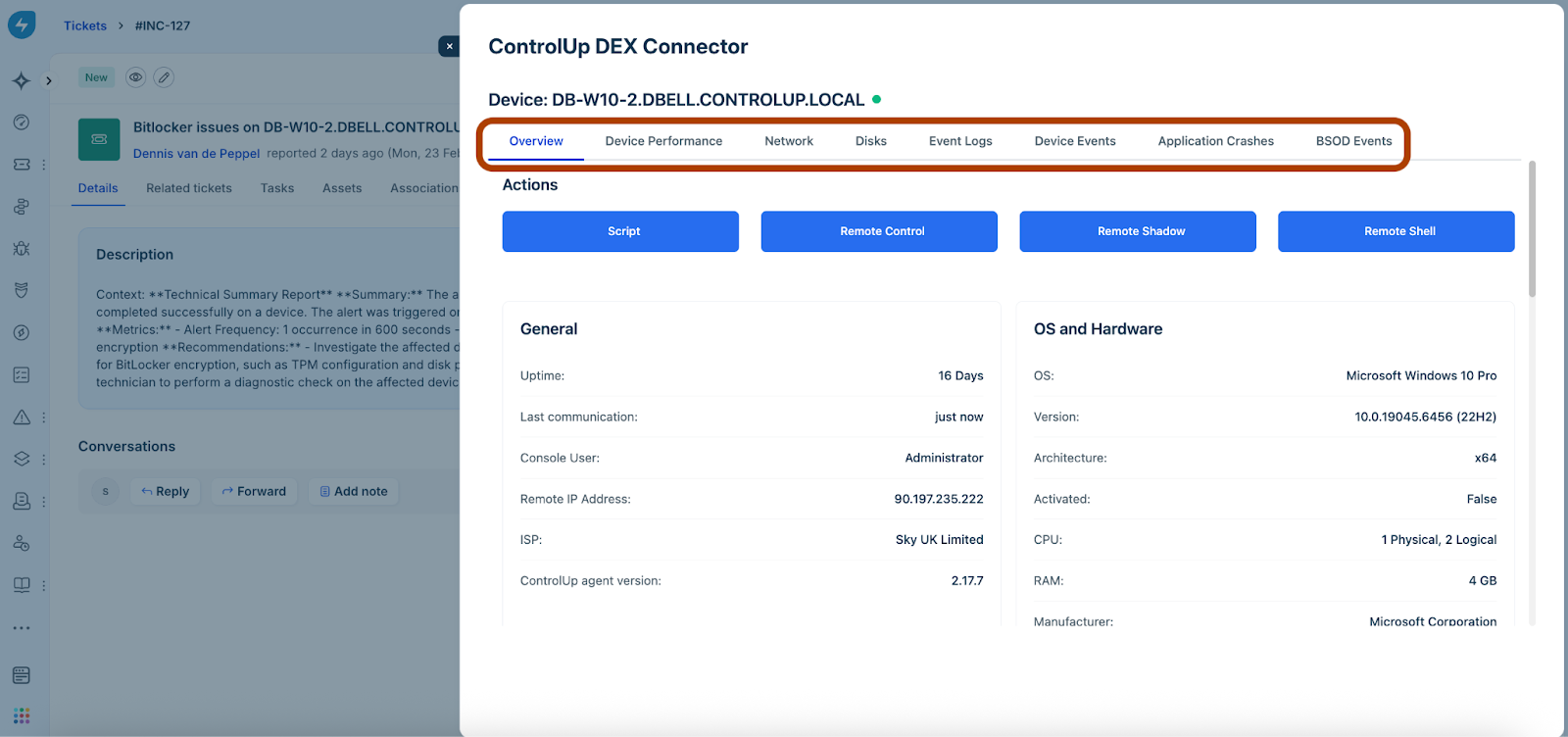Click the New status badge
The width and height of the screenshot is (1568, 737).
[96, 77]
